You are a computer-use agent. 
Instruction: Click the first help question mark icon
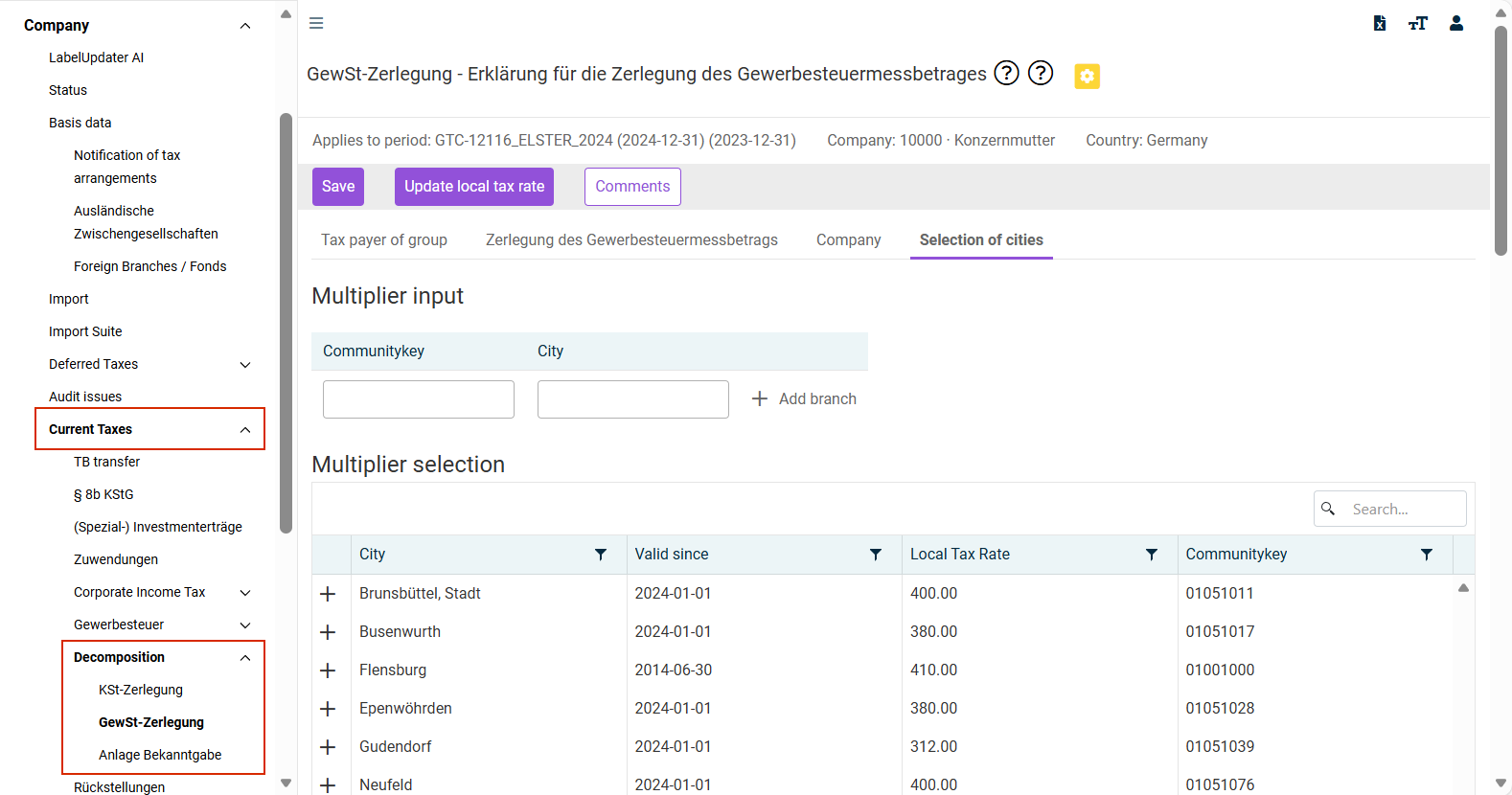tap(1006, 73)
